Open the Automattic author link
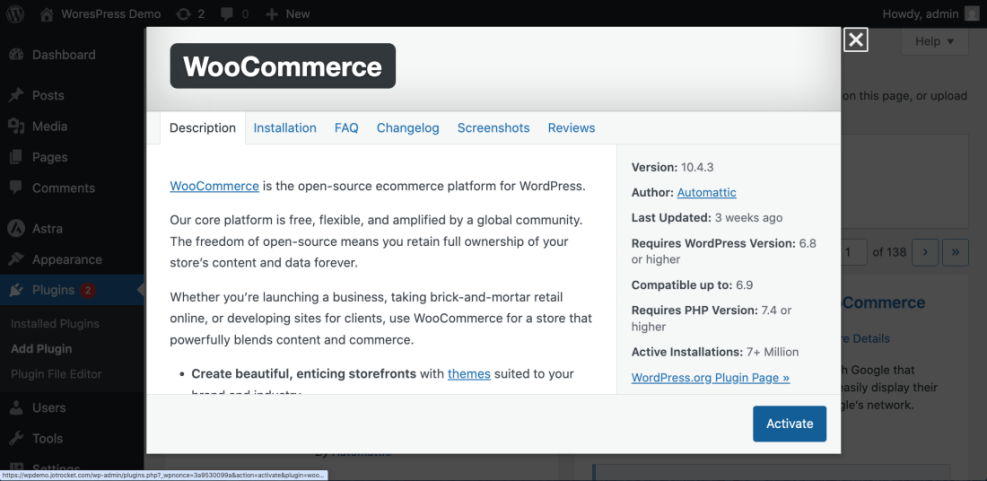This screenshot has height=481, width=987. click(706, 193)
